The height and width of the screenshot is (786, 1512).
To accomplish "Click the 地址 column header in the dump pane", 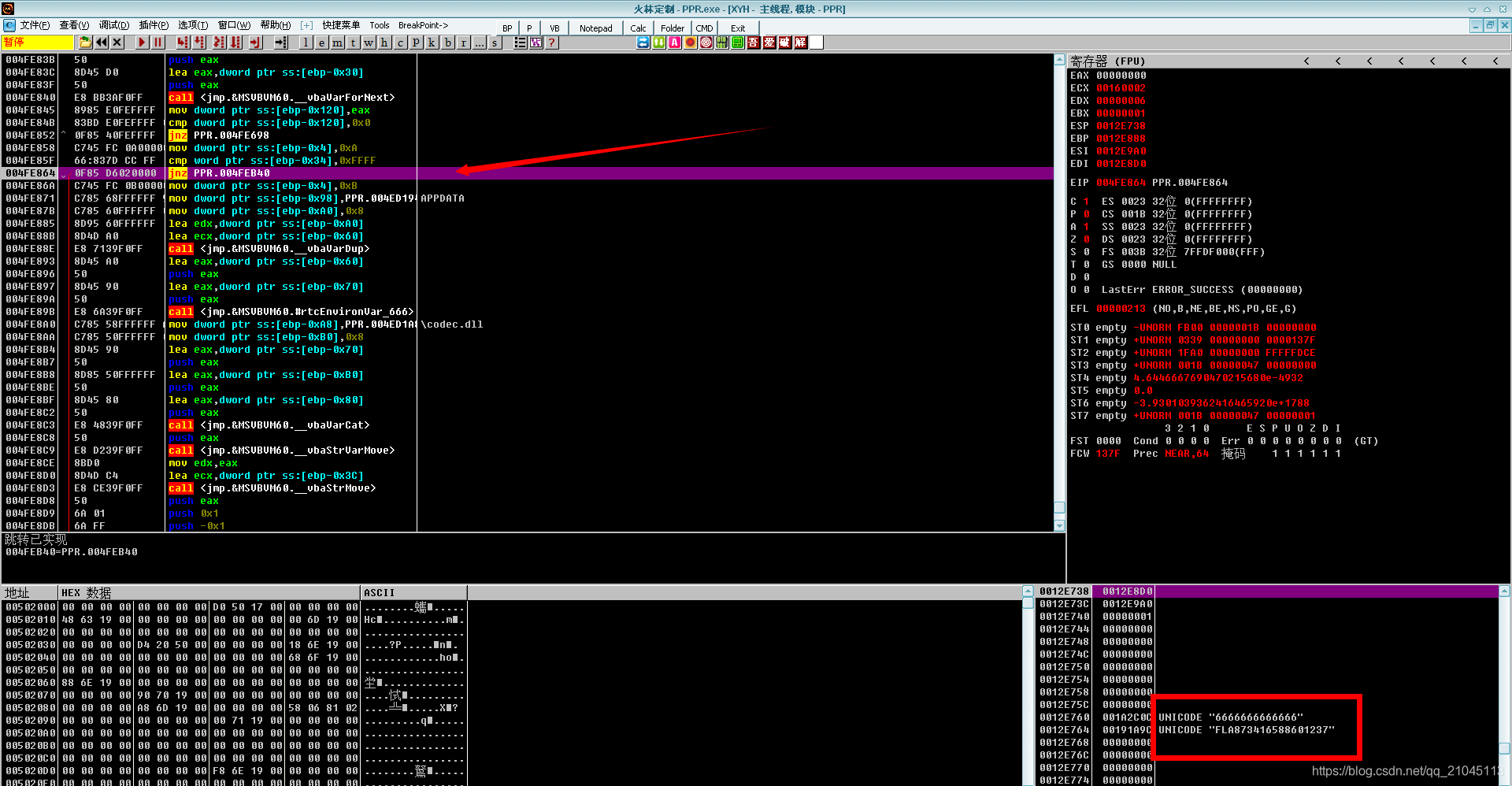I will 29,593.
